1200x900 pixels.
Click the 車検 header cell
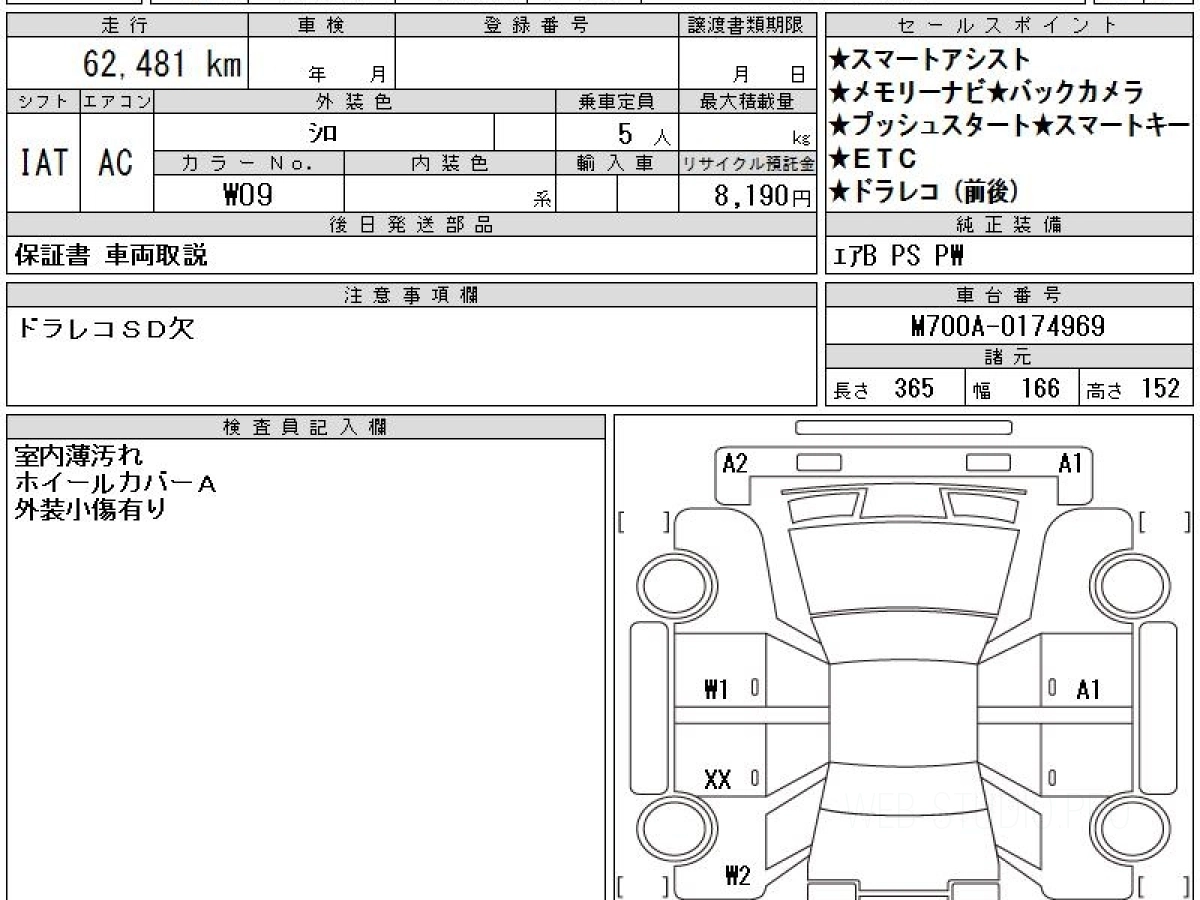pos(321,26)
